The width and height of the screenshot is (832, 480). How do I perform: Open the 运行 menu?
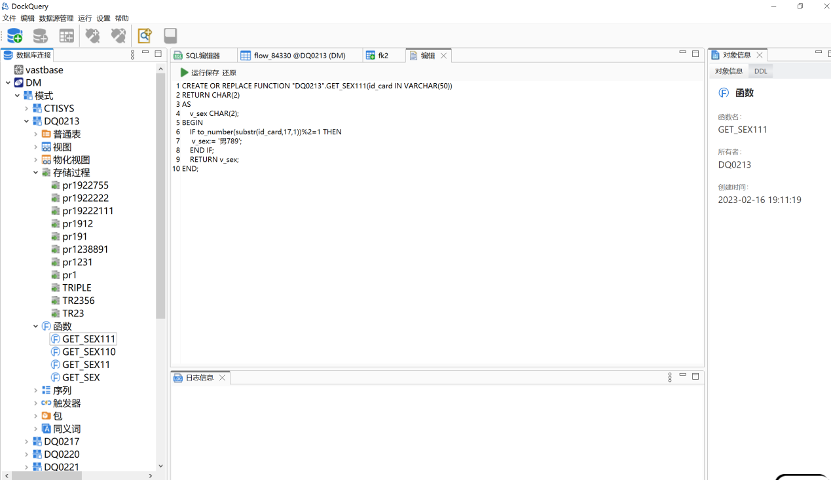[85, 18]
